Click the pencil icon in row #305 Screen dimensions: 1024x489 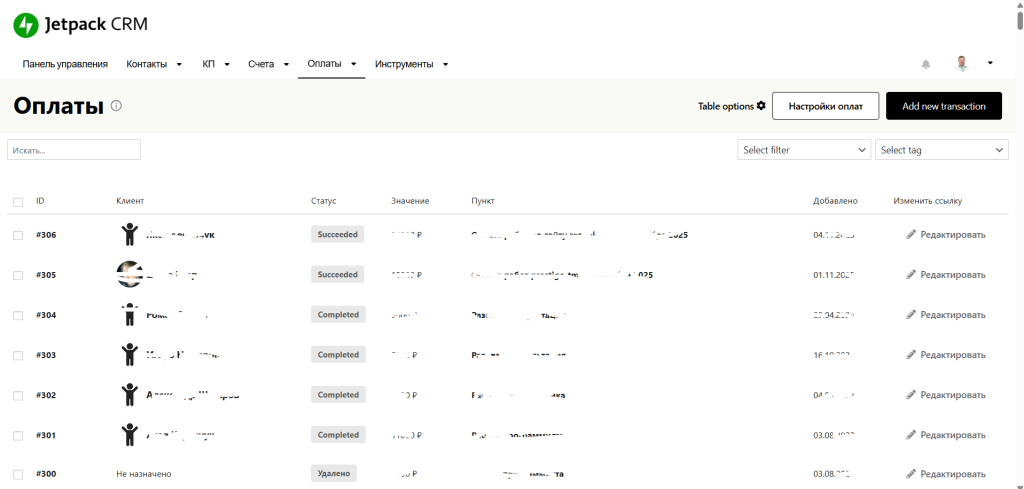pos(911,275)
